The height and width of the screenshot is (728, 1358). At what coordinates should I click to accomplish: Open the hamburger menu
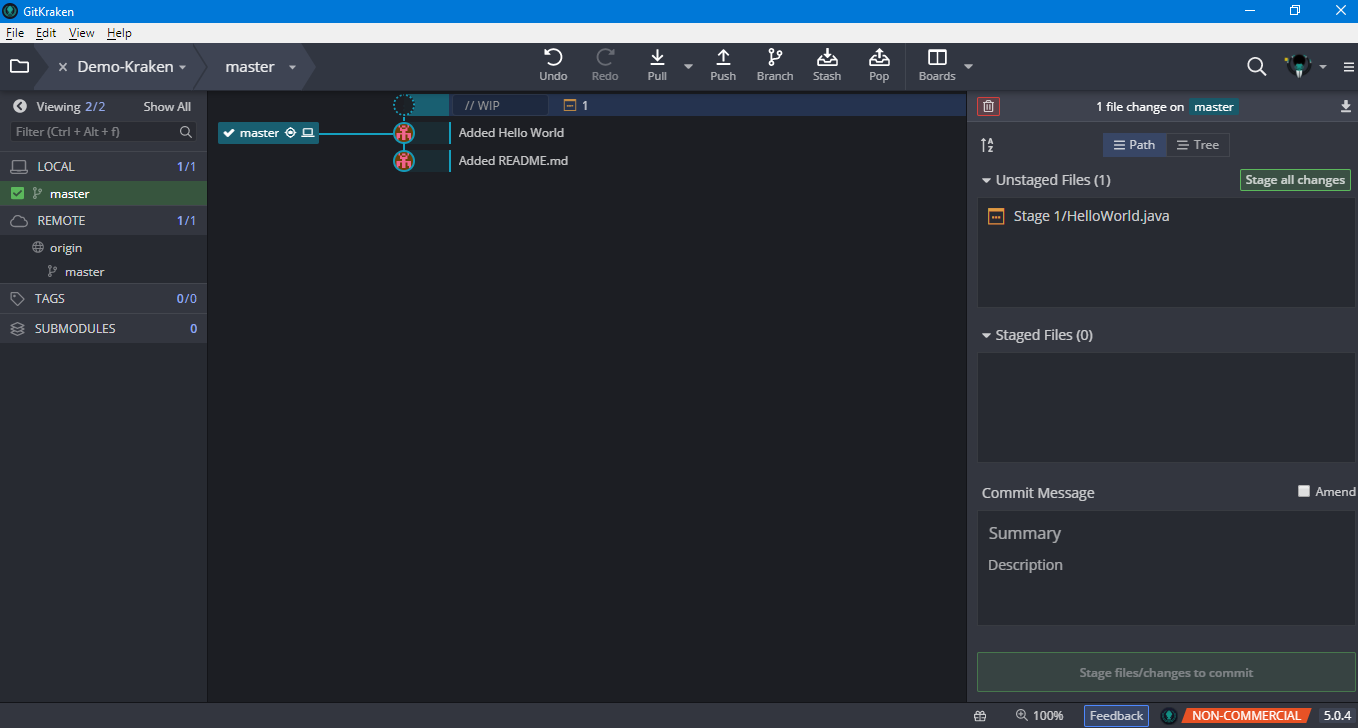tap(1348, 67)
